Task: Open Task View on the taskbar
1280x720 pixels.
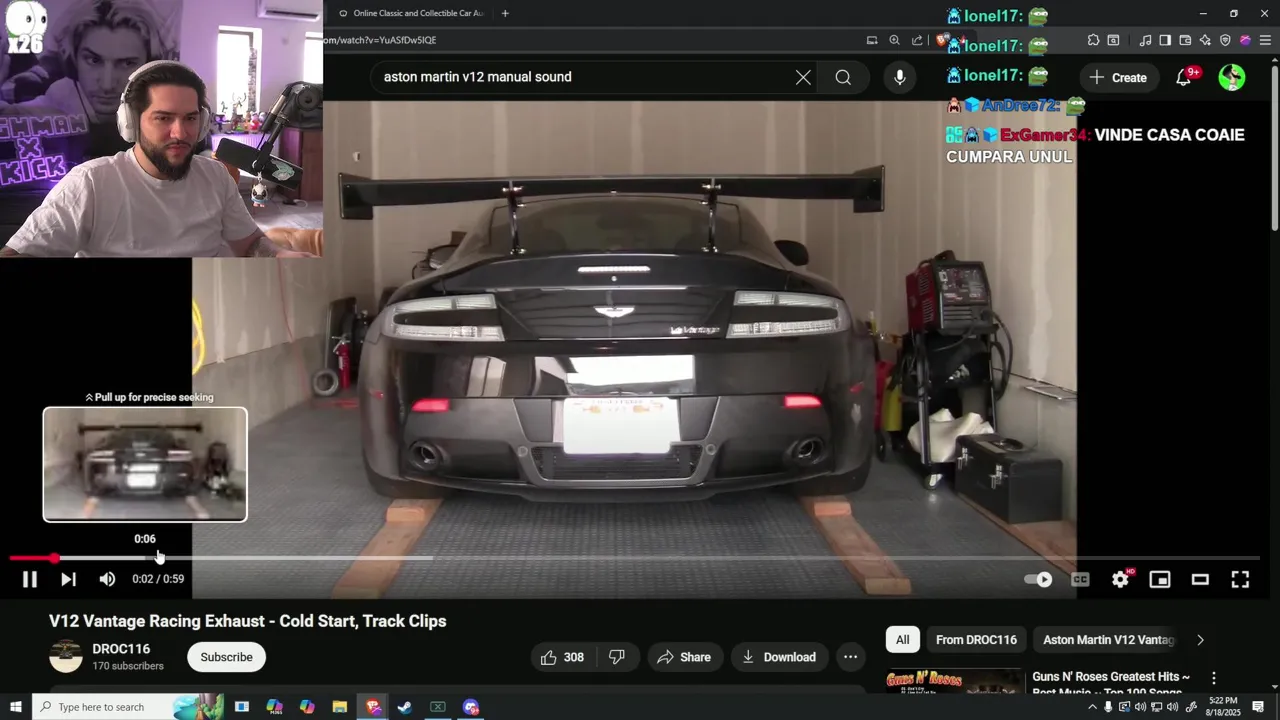Action: 241,707
